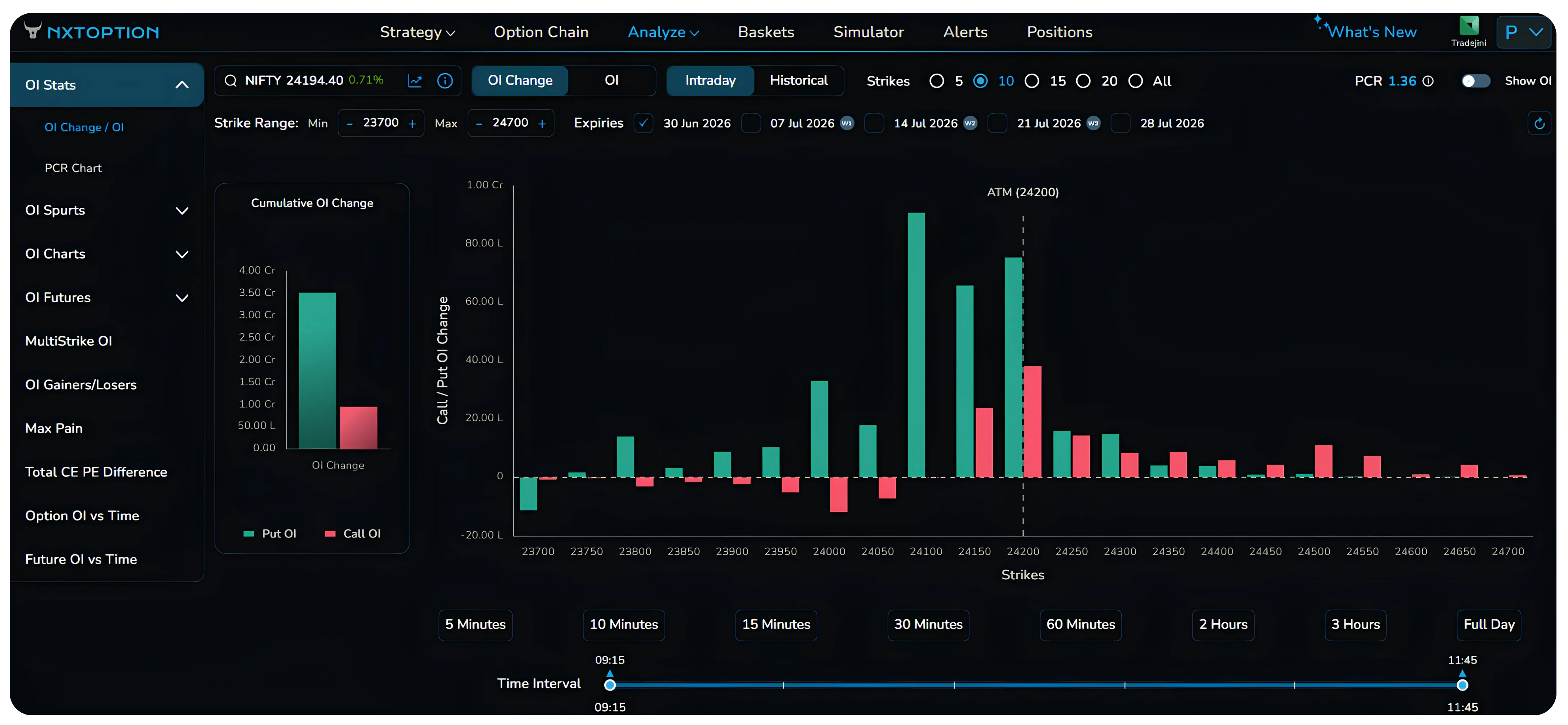This screenshot has width=1568, height=725.
Task: Click the 11:45 end time slider handle
Action: point(1462,686)
